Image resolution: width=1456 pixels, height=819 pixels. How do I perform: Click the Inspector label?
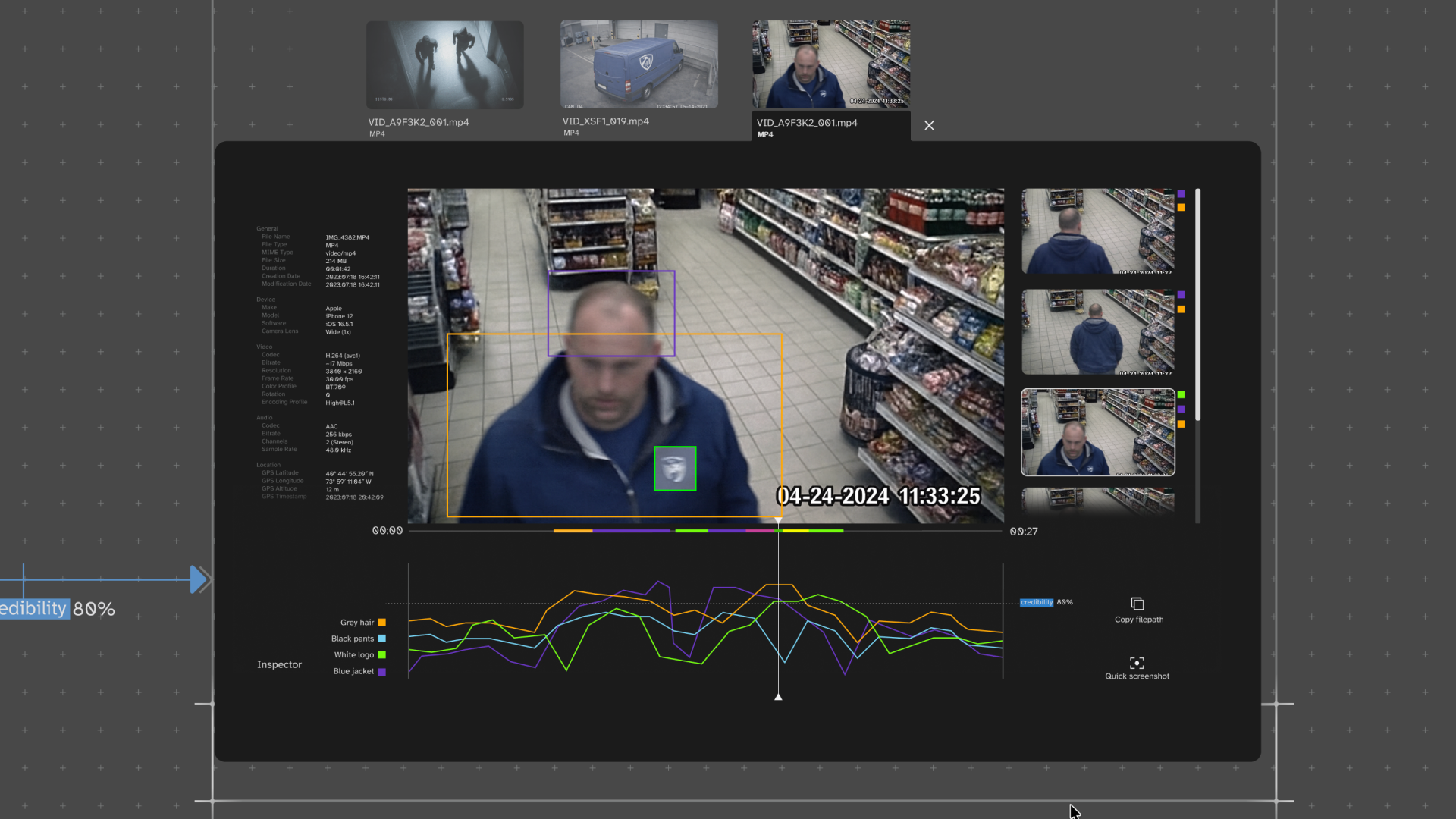point(279,664)
